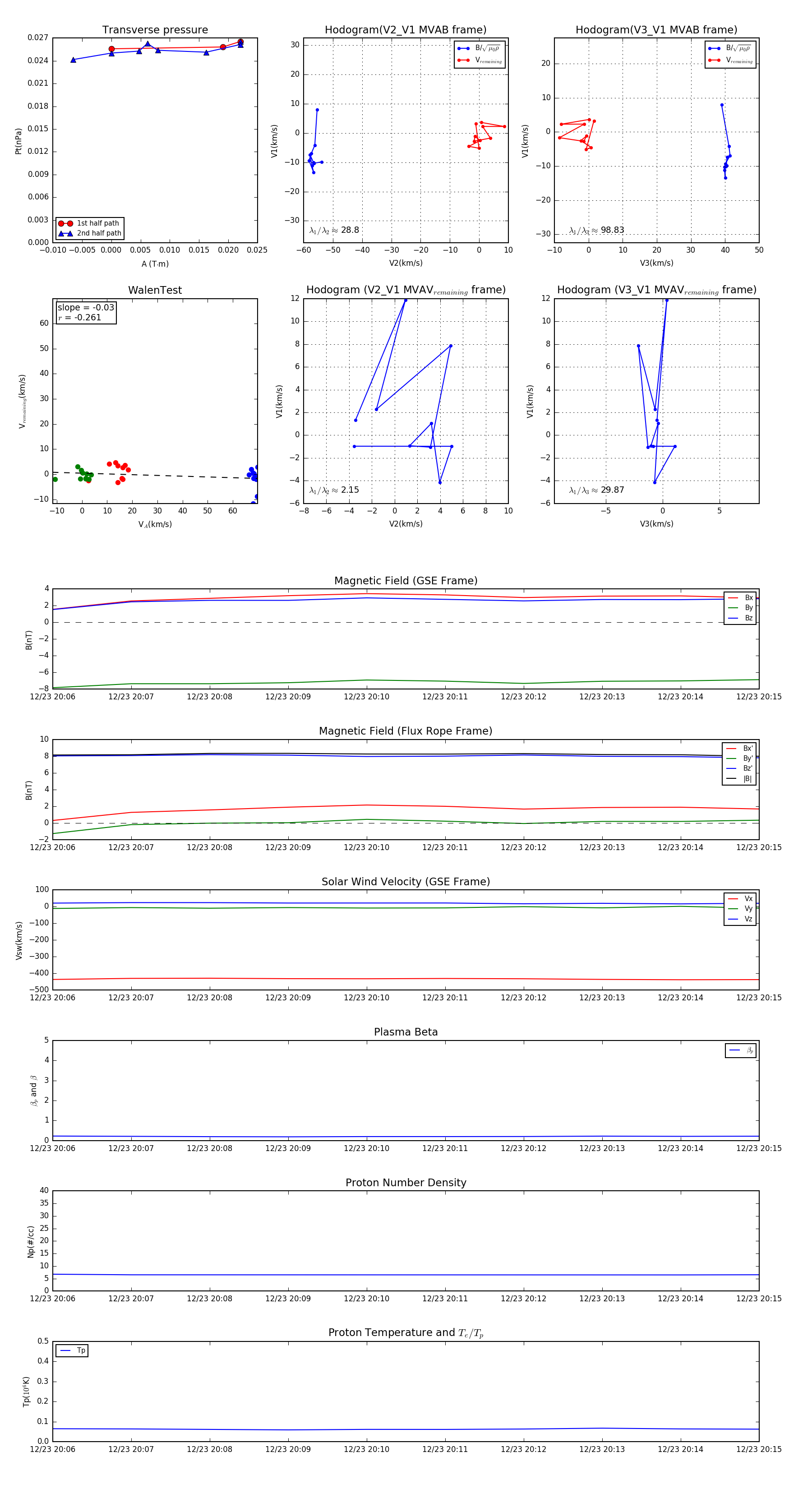Select the "WalenTest" plot title
This screenshot has height=1489, width=812.
(x=155, y=290)
